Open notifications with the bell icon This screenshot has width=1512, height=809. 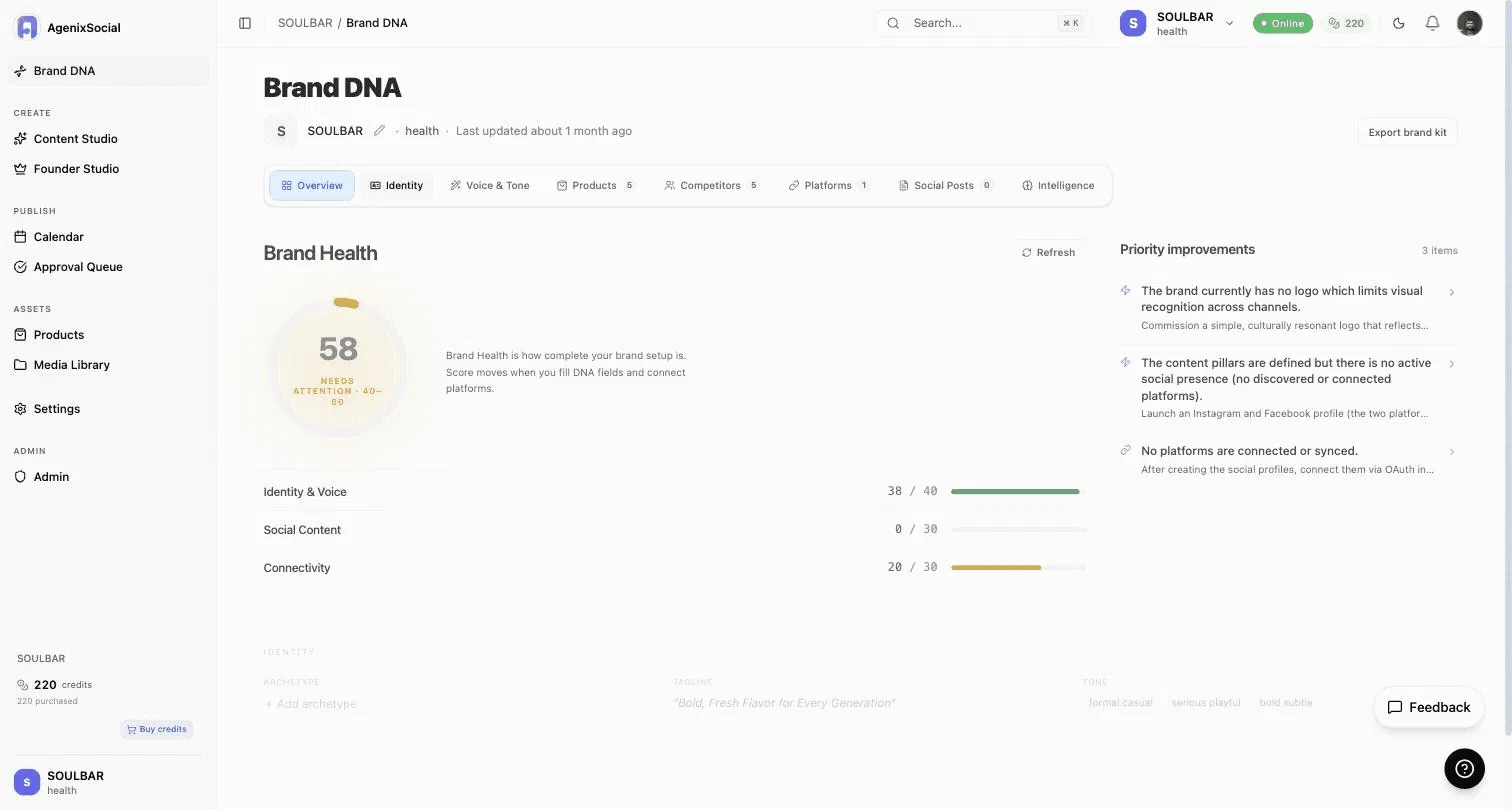(x=1433, y=23)
